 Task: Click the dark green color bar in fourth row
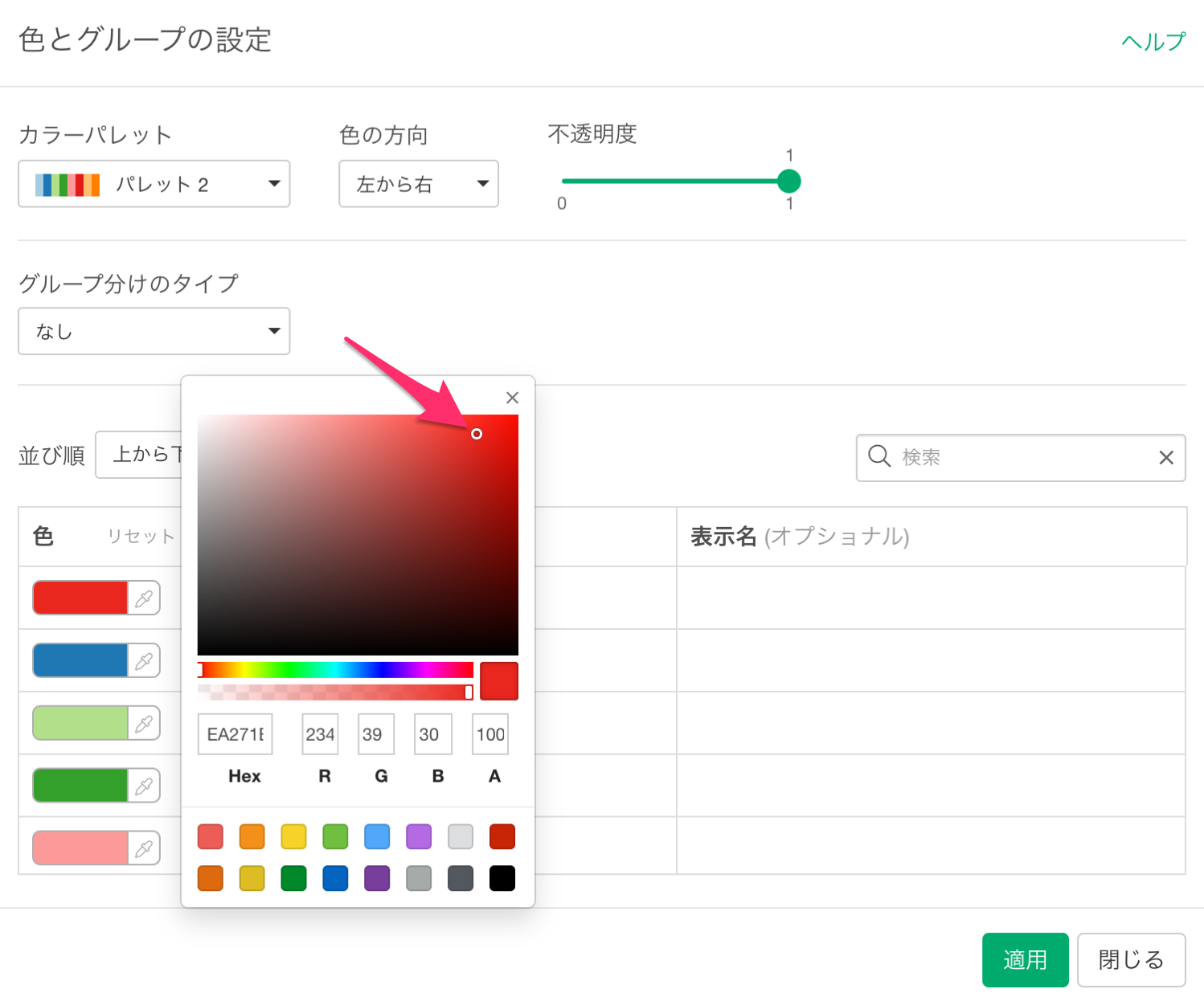[x=80, y=786]
